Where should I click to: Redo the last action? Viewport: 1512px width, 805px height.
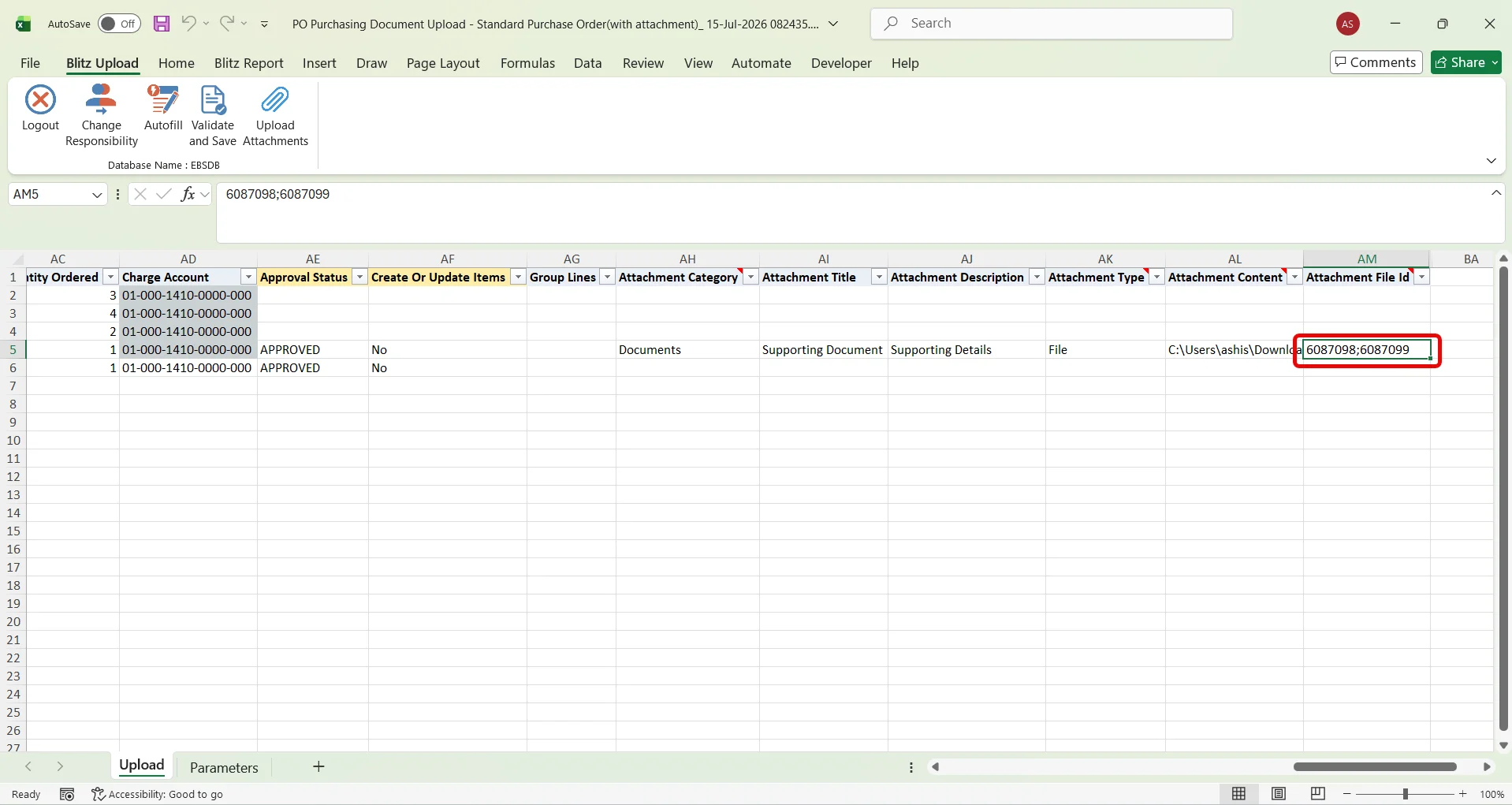tap(227, 24)
